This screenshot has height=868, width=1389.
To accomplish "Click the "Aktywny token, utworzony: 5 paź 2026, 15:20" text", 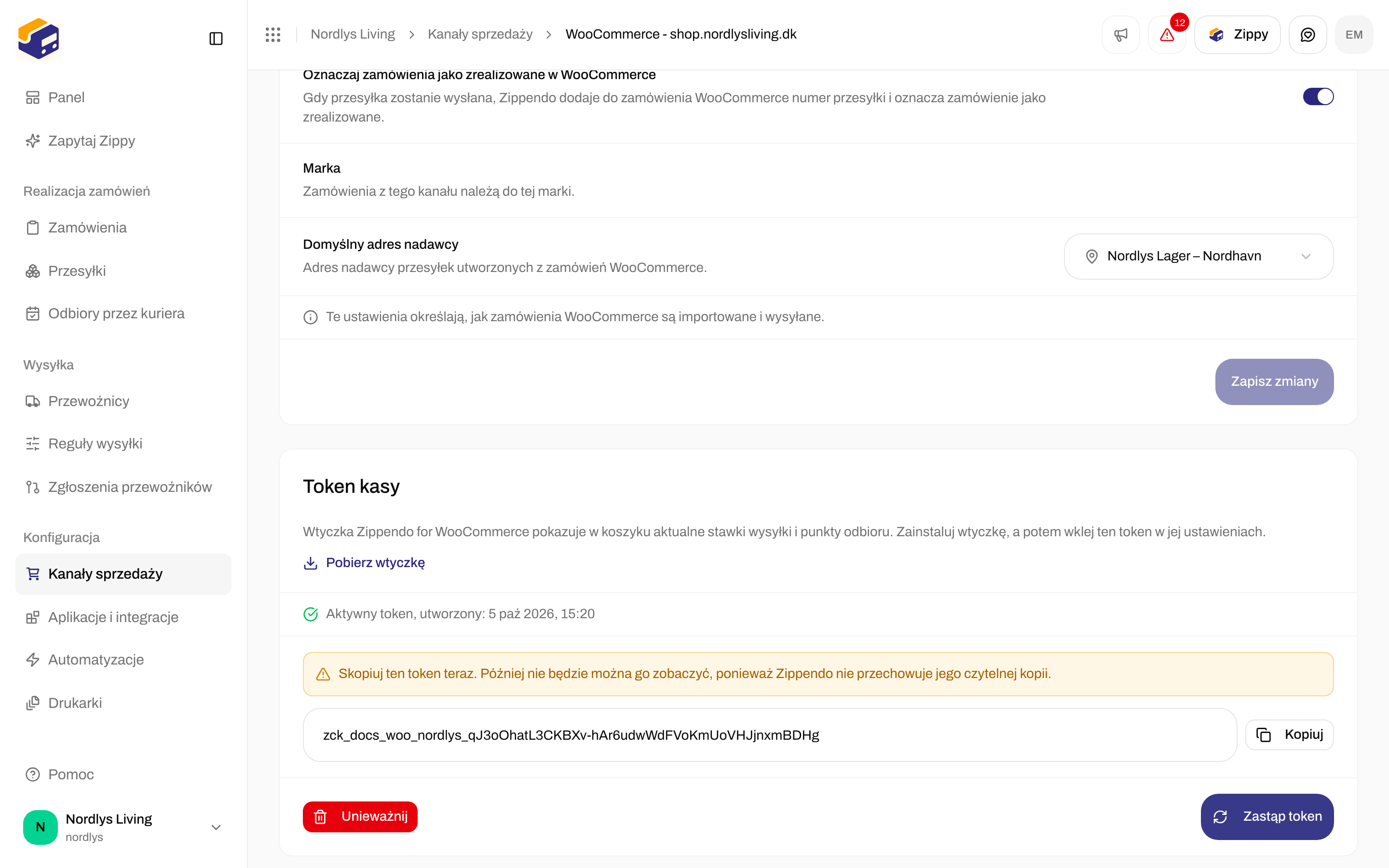I will [x=460, y=614].
